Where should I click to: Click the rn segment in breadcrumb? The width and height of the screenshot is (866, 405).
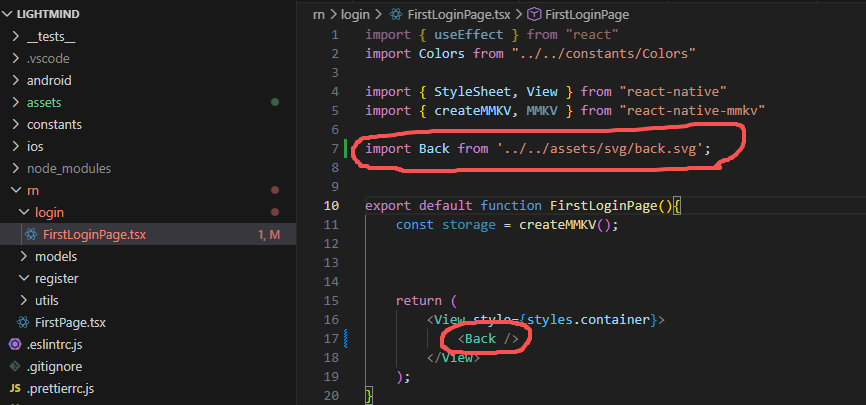coord(319,14)
